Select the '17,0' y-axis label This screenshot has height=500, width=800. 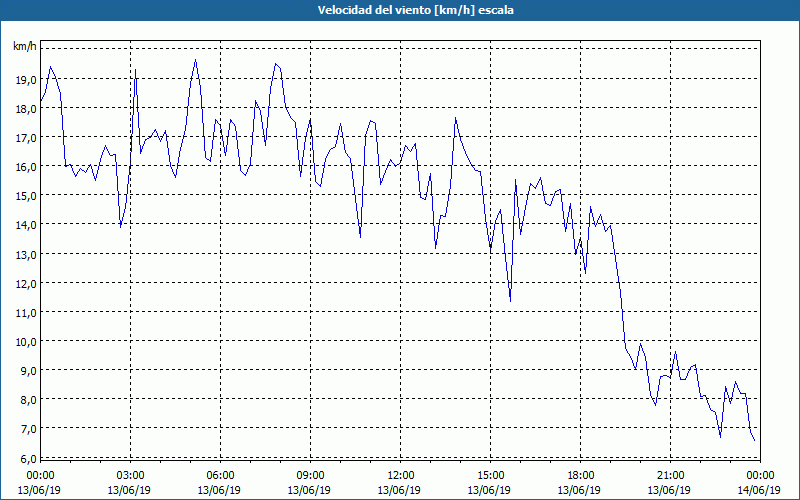pos(26,138)
